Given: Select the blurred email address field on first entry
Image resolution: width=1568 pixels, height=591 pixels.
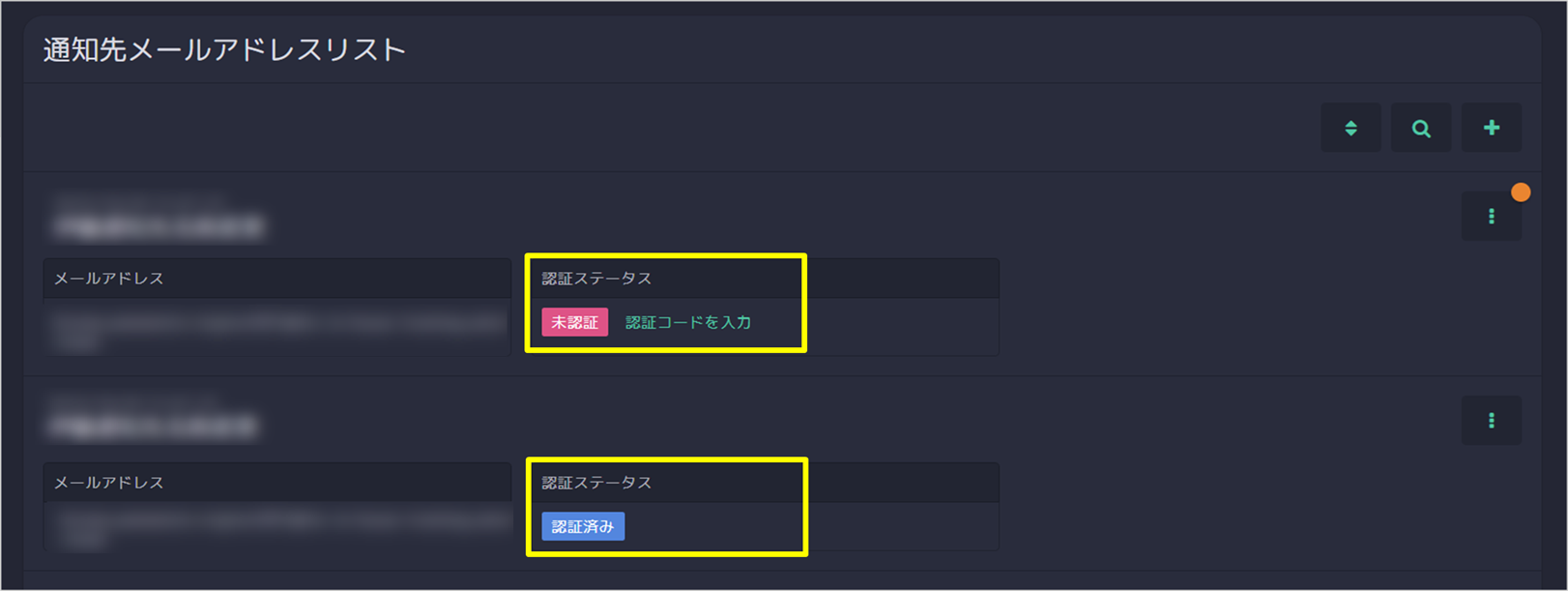Looking at the screenshot, I should [276, 329].
